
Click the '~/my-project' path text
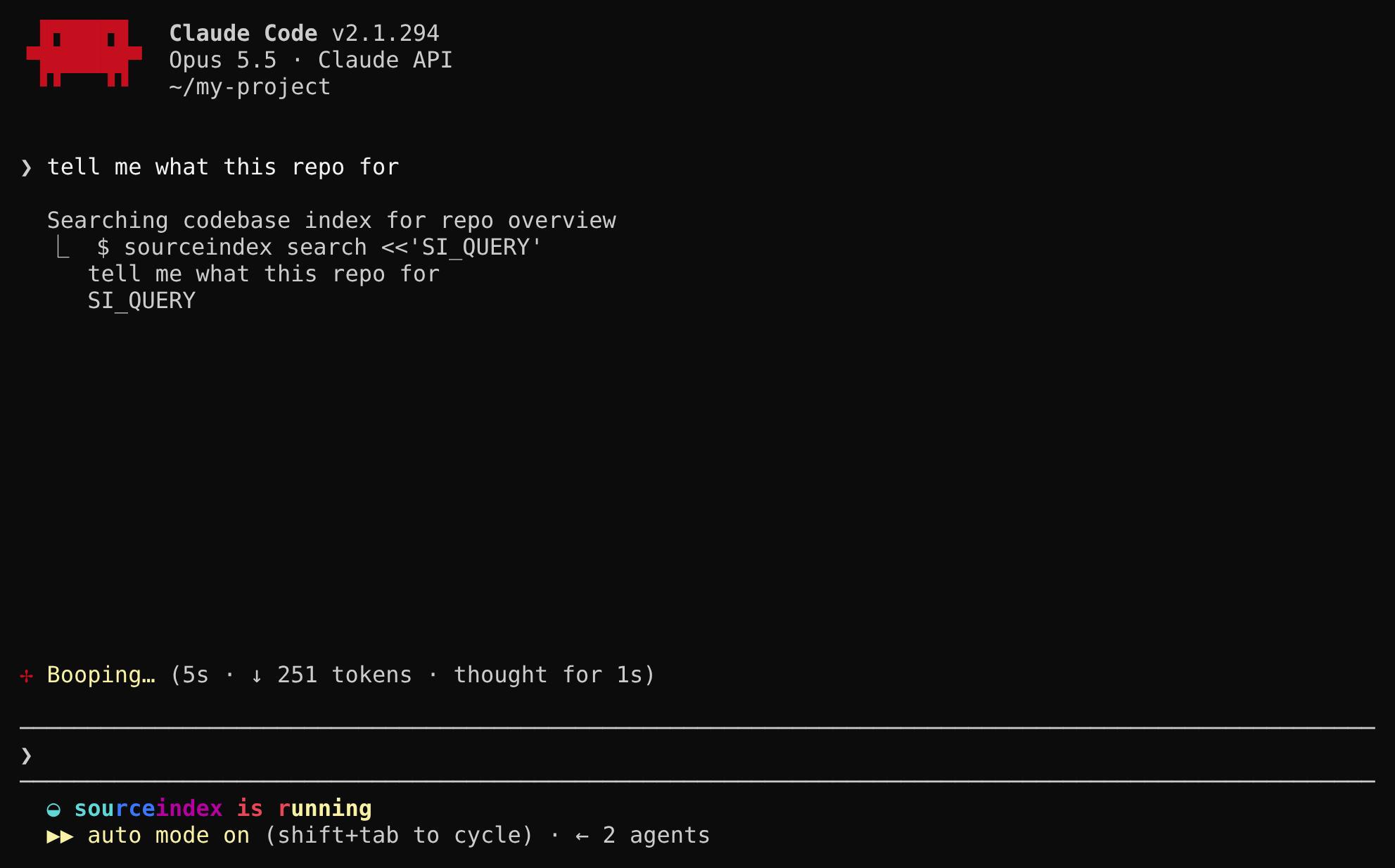[250, 87]
